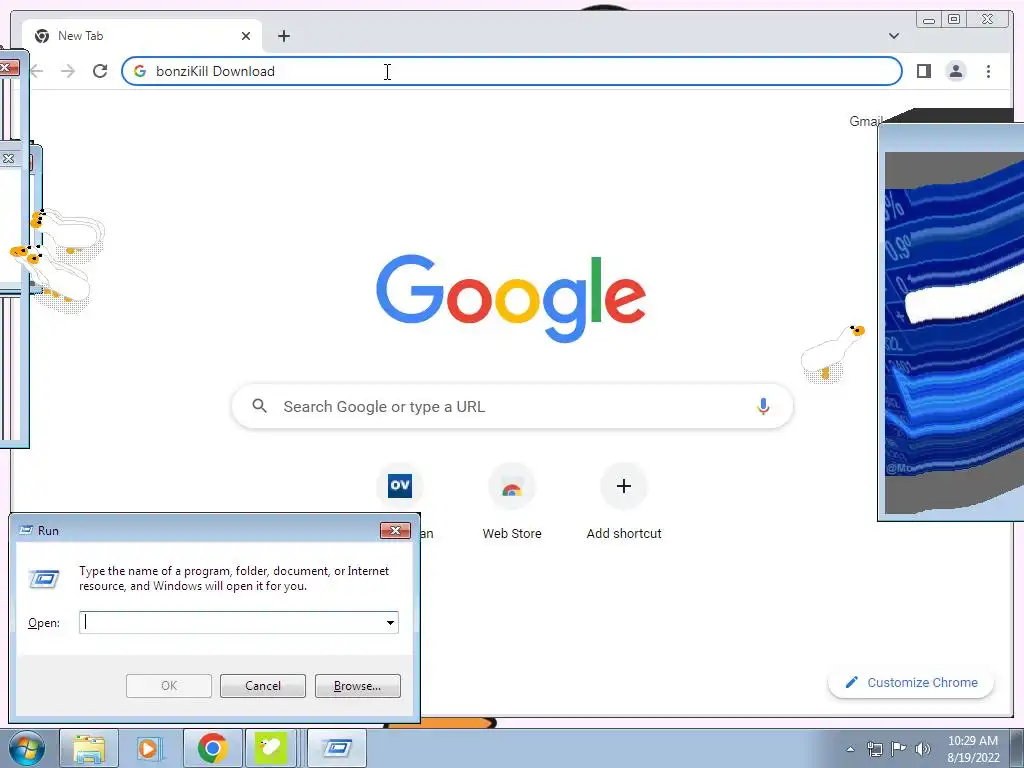Click the network tray icon
This screenshot has height=768, width=1024.
(x=874, y=749)
